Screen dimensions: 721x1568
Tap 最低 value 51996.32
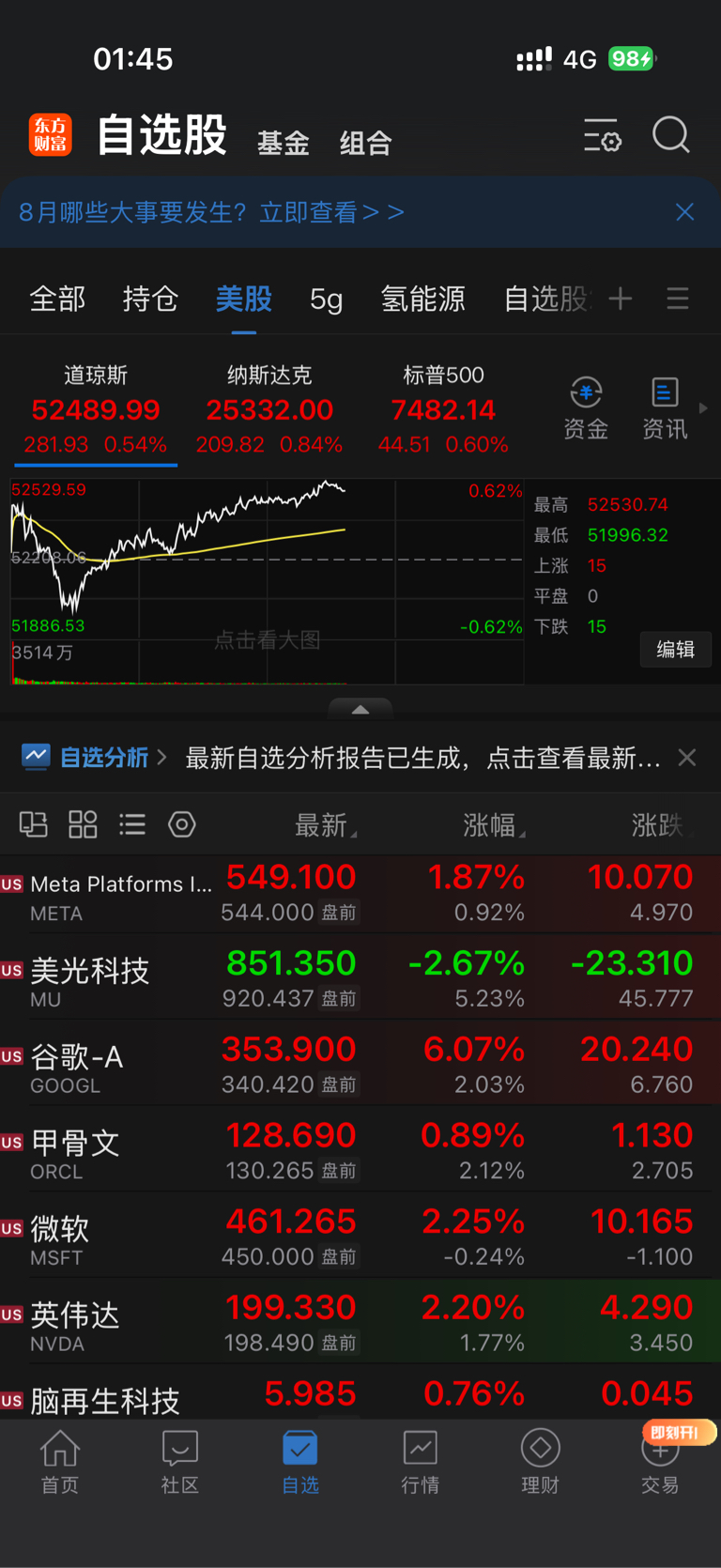(628, 535)
